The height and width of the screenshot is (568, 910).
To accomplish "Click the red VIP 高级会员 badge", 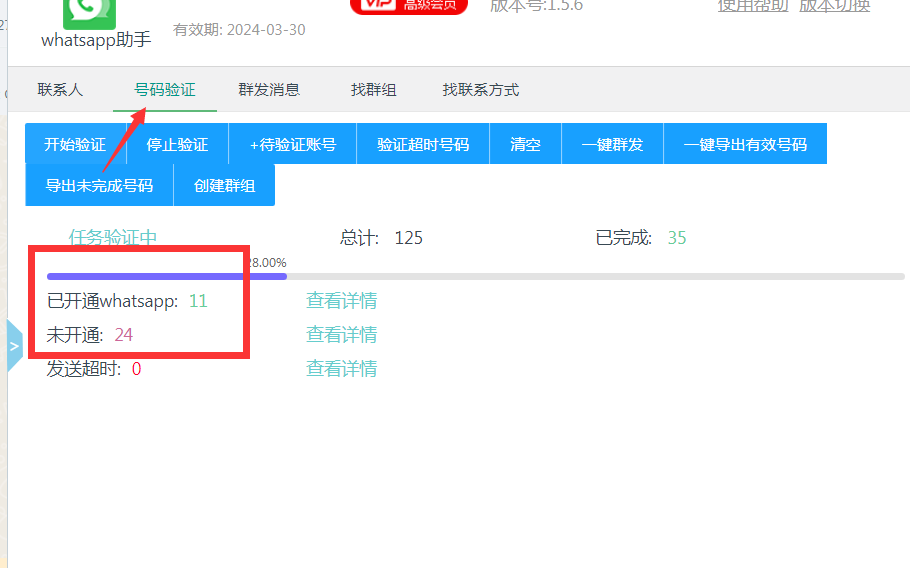I will [409, 6].
